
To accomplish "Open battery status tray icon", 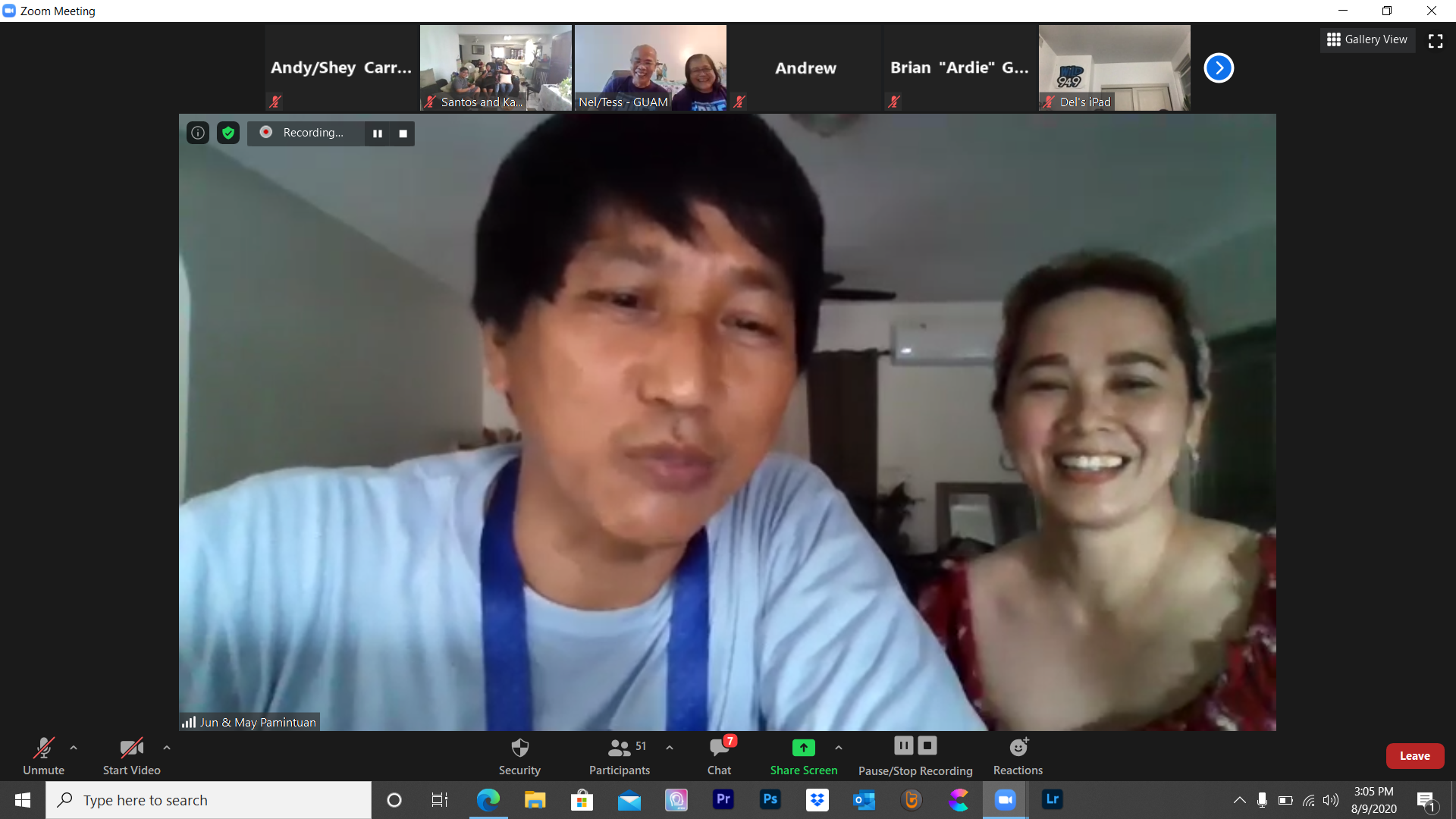I will coord(1285,800).
